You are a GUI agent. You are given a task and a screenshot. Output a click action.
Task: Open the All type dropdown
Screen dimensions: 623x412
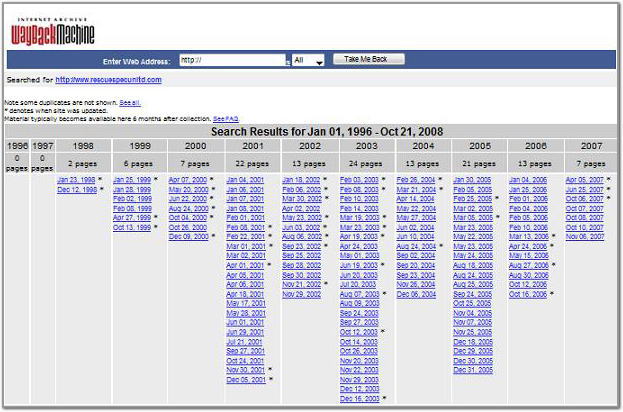(x=308, y=61)
